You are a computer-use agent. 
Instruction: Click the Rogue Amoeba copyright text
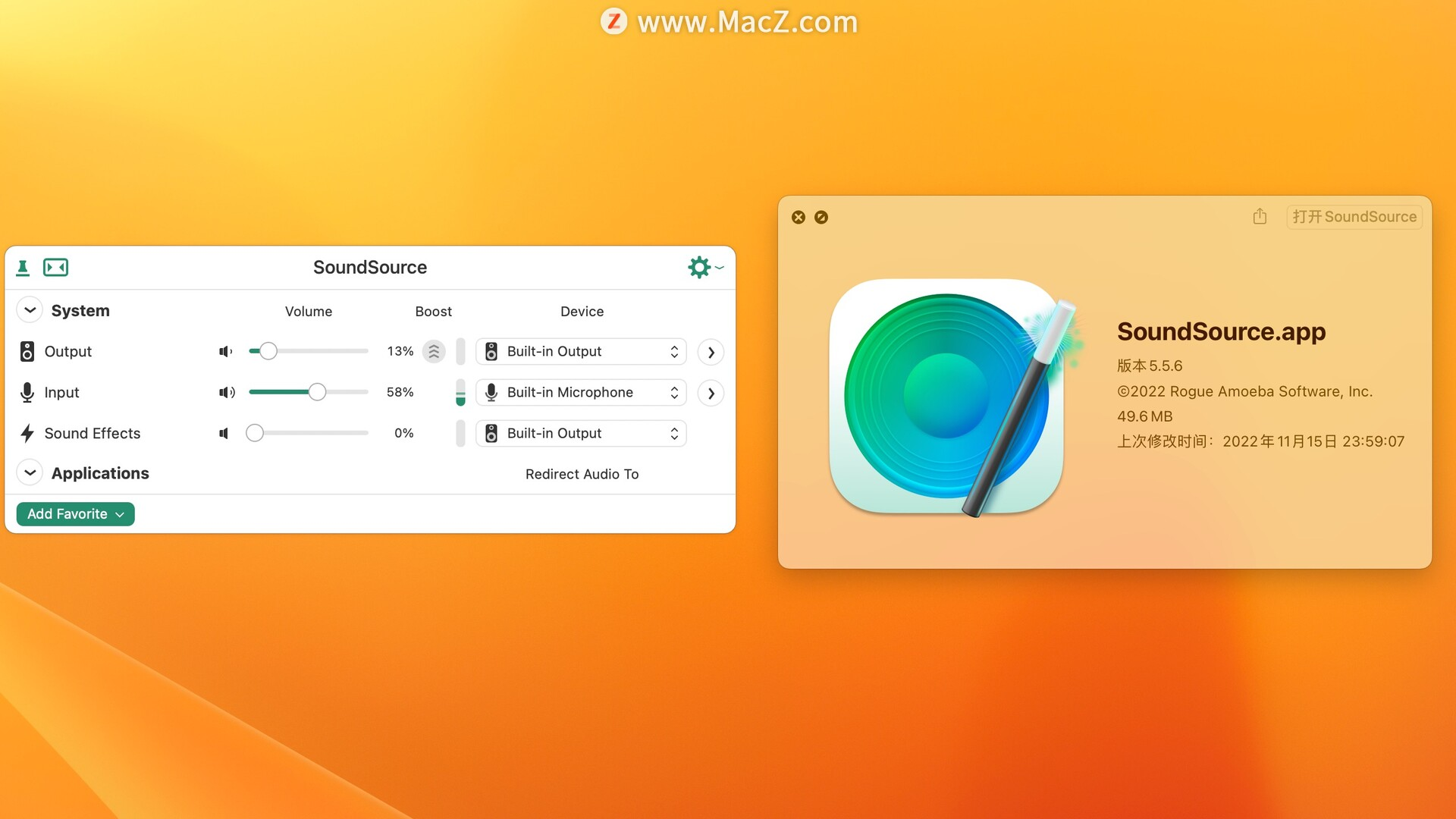point(1244,392)
